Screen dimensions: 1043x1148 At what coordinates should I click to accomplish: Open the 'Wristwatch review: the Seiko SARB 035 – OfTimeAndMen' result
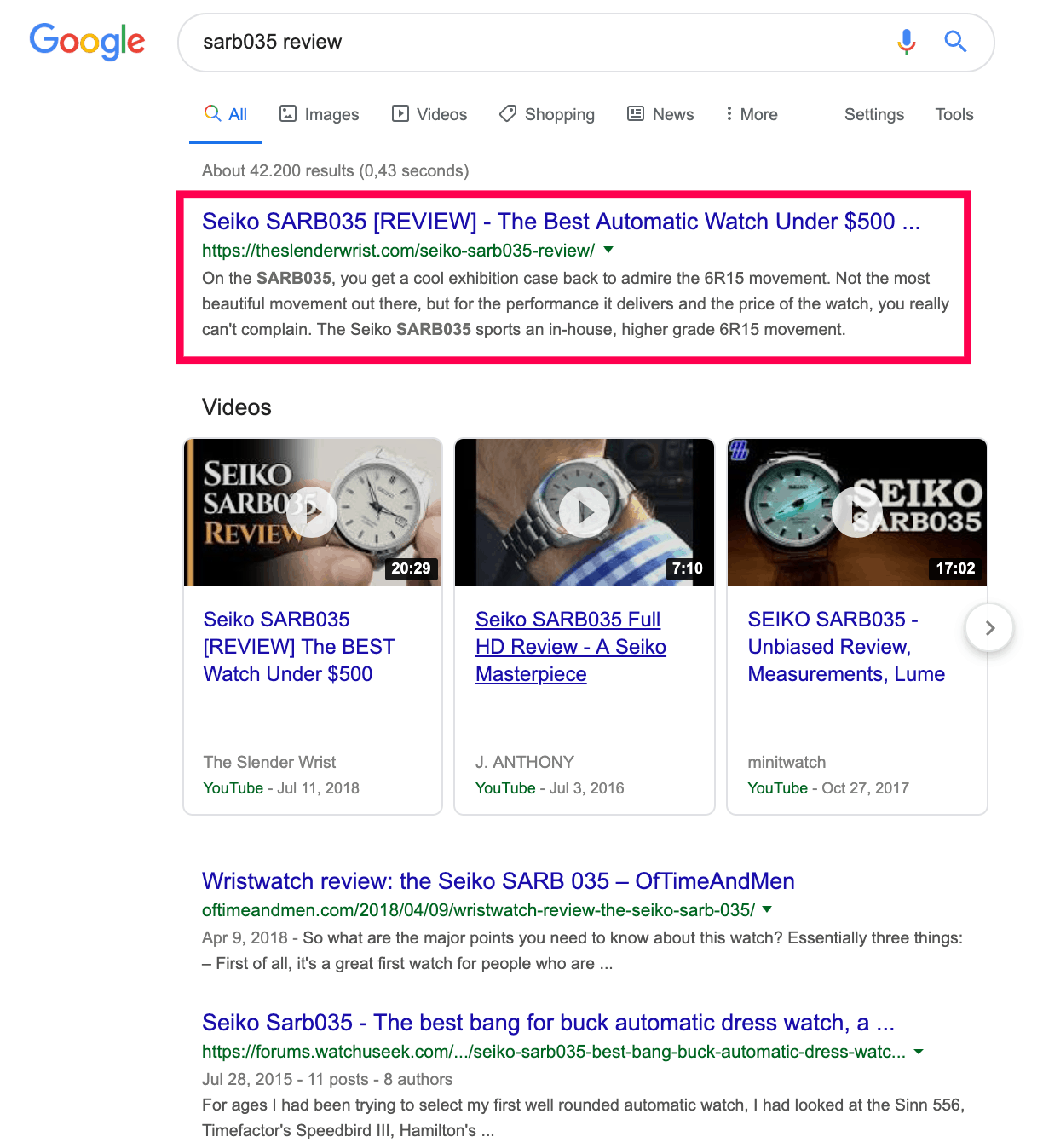click(498, 881)
